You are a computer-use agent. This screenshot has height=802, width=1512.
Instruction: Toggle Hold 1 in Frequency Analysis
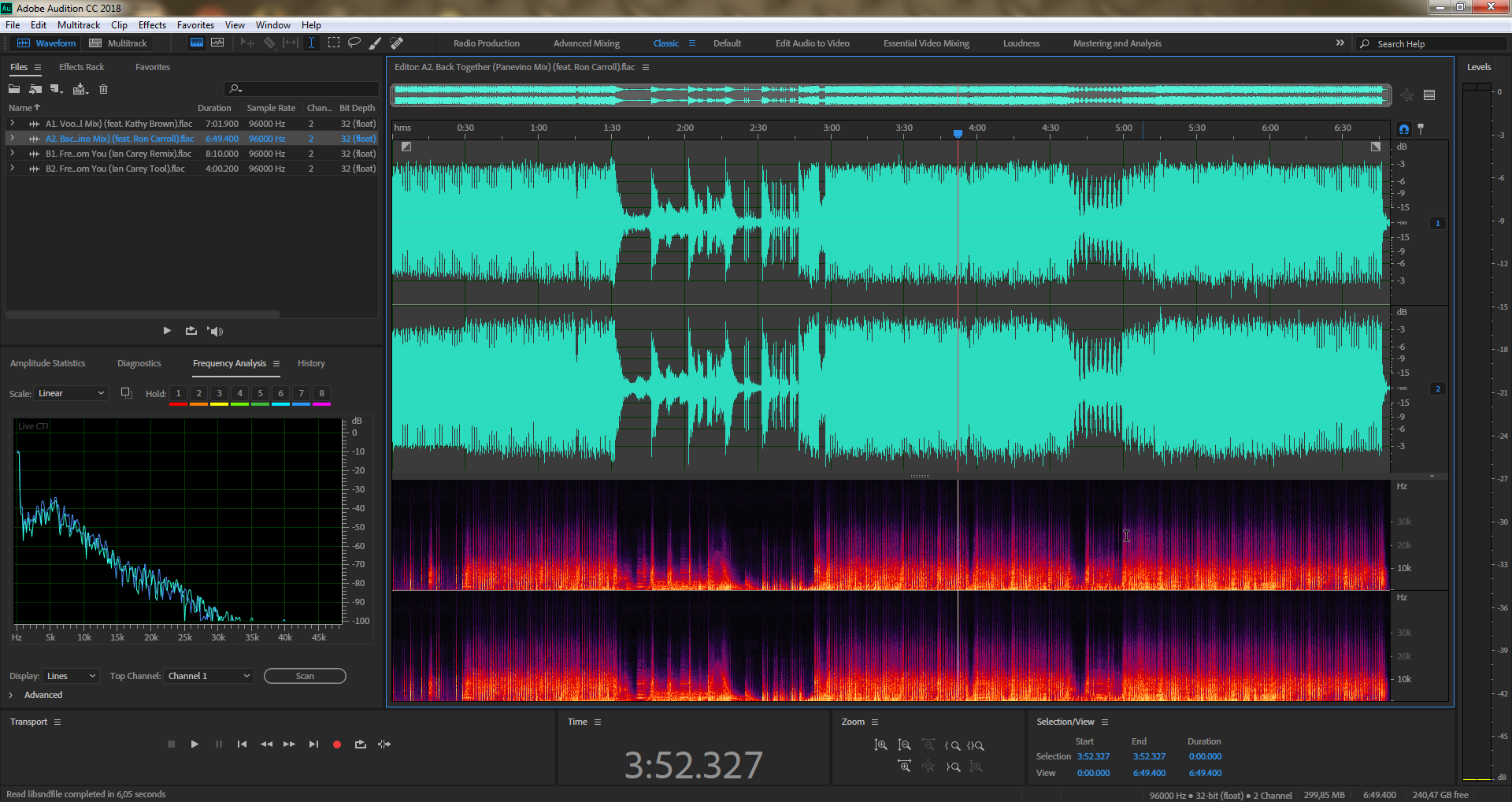coord(178,393)
